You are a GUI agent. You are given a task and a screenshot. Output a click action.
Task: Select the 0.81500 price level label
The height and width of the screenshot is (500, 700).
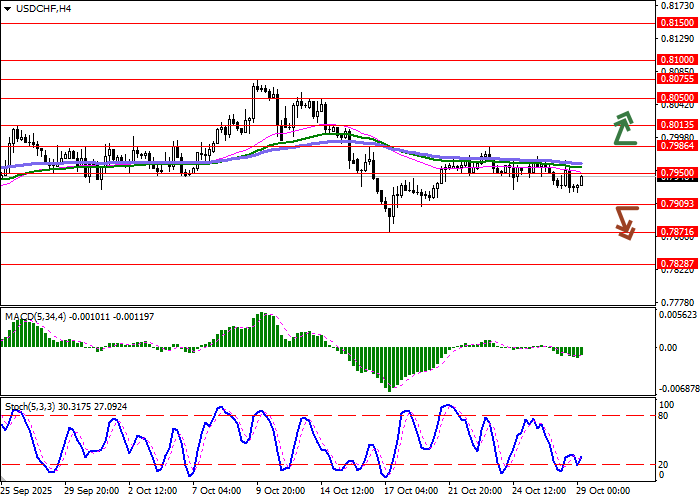point(678,23)
